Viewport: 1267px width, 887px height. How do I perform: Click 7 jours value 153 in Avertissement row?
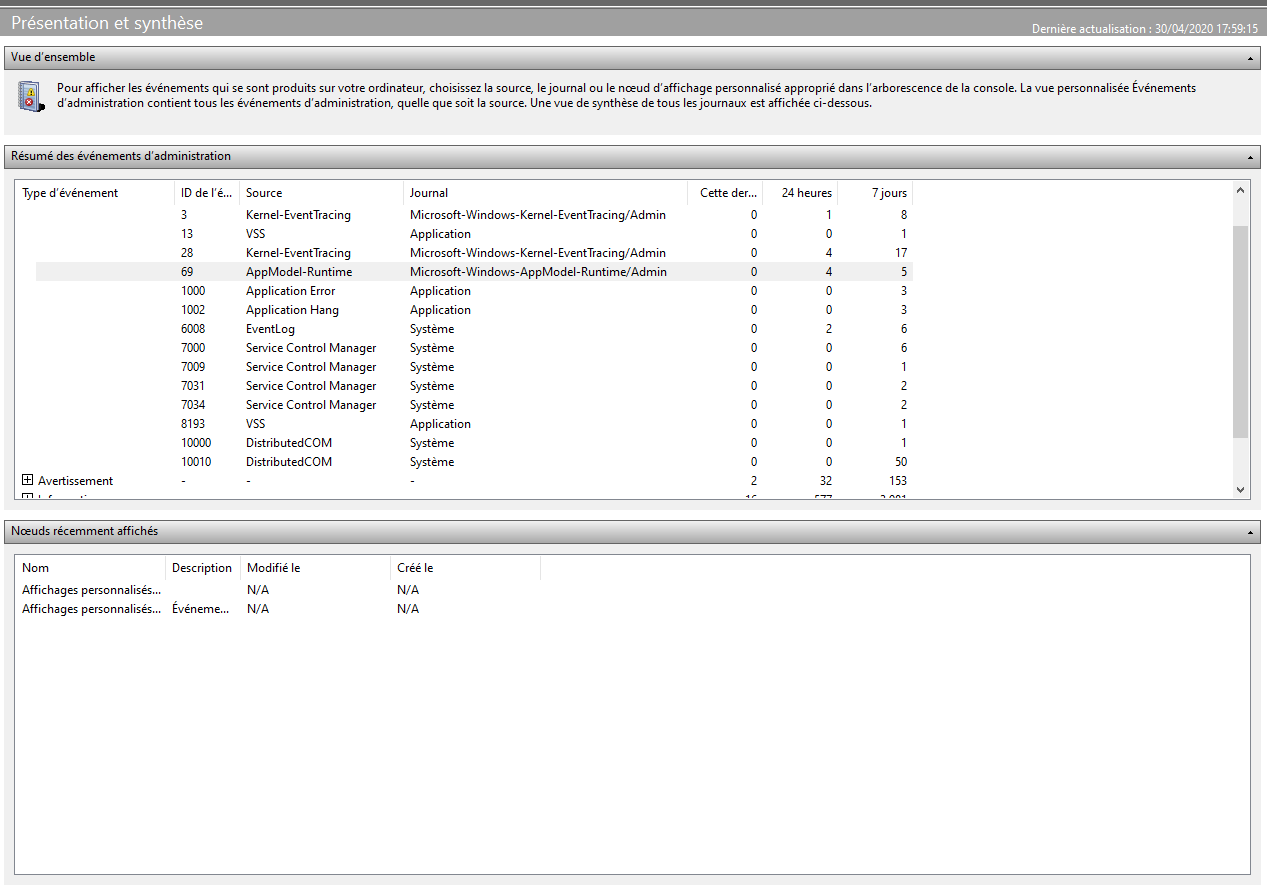point(896,481)
